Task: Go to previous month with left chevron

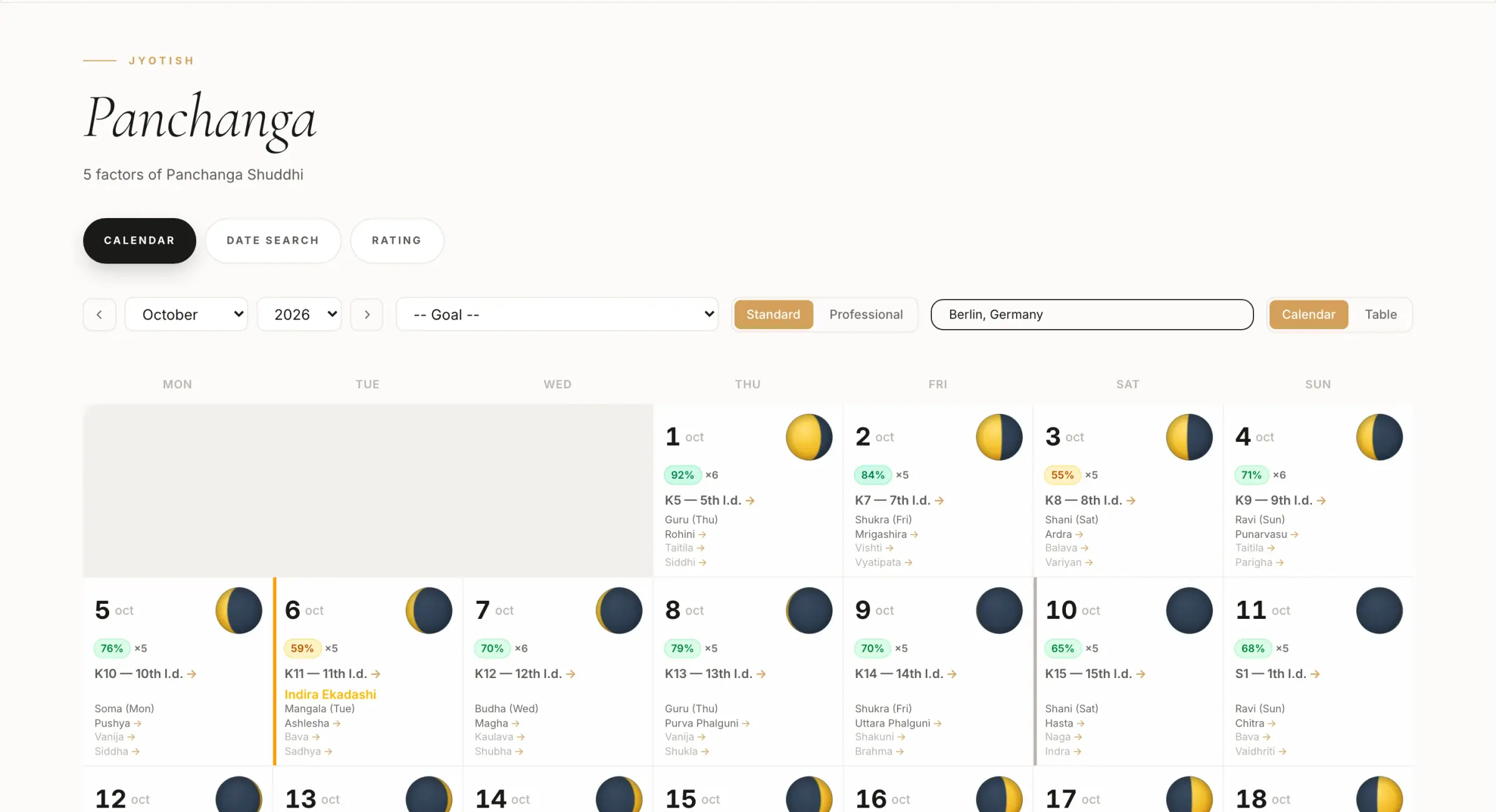Action: click(99, 314)
